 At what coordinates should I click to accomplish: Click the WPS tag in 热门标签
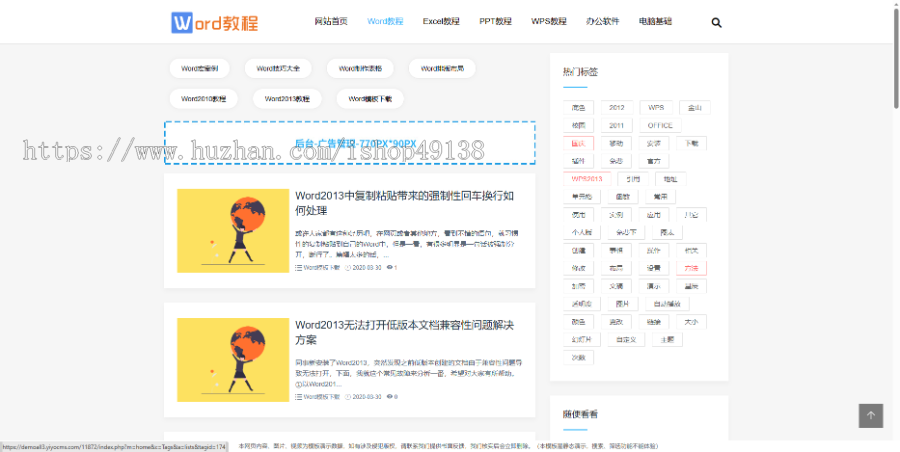656,107
